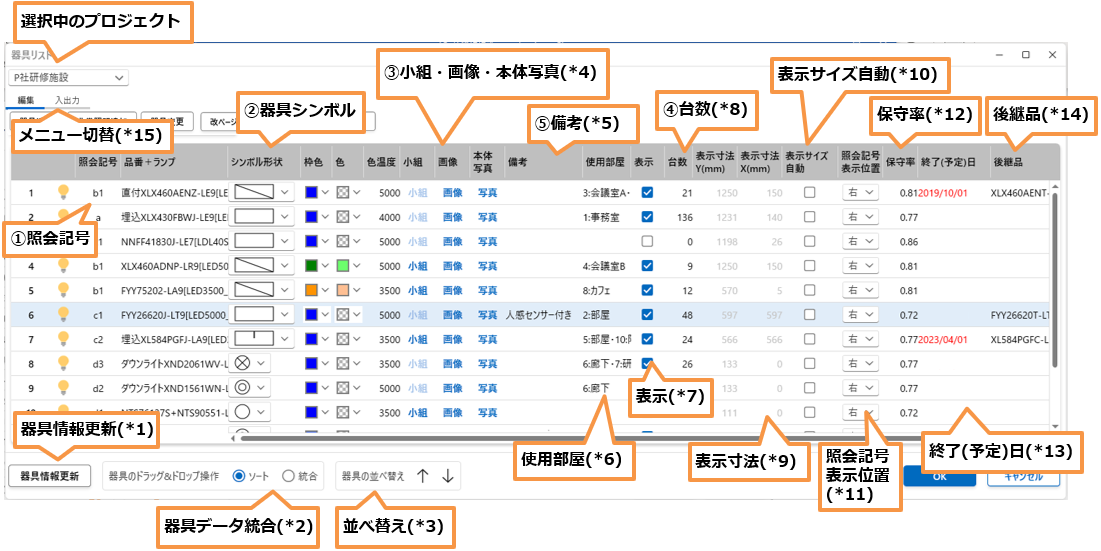Click the green frame color swatch in row 4
1101x551 pixels.
310,266
